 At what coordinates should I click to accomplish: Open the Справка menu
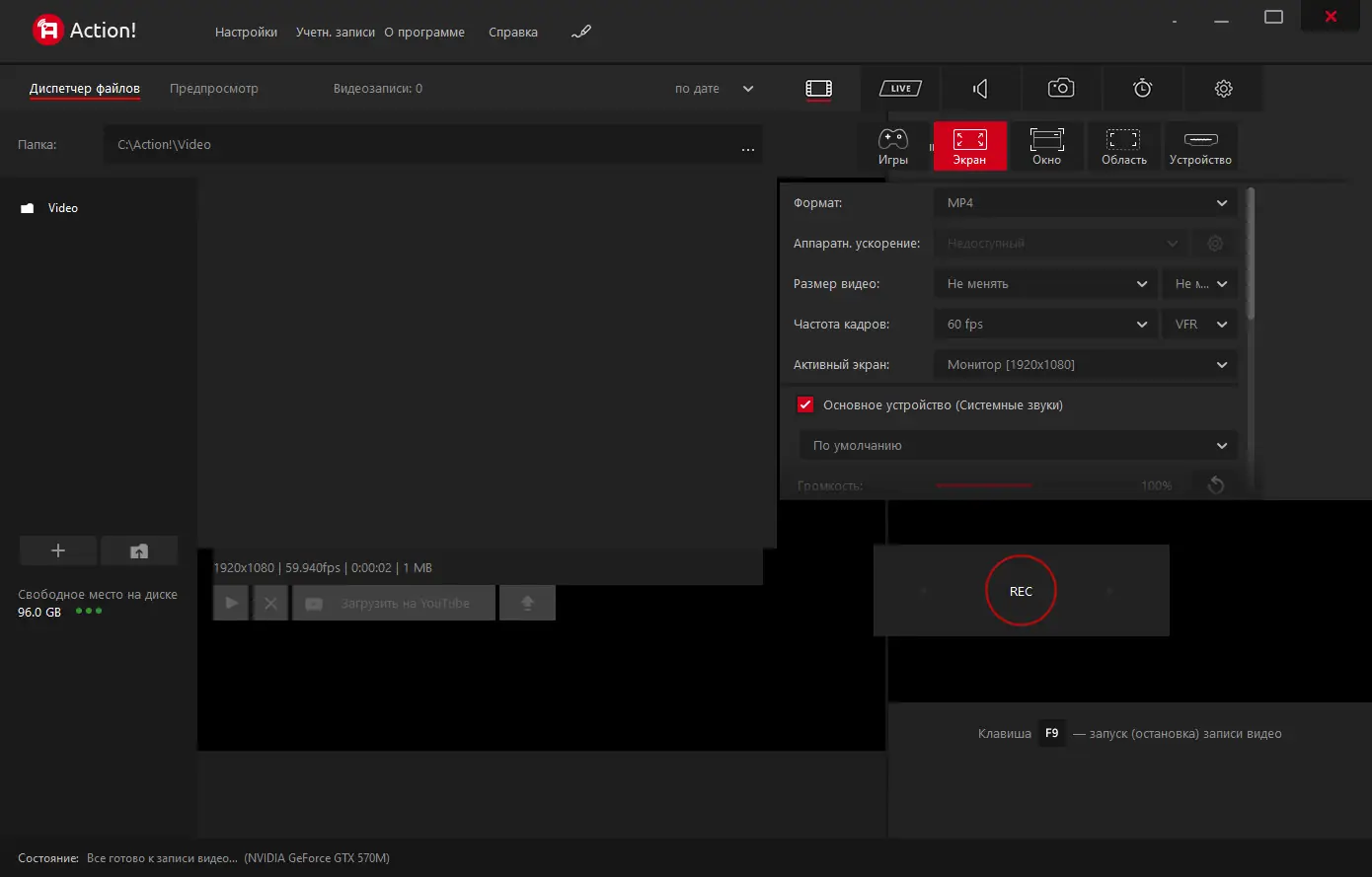coord(513,33)
